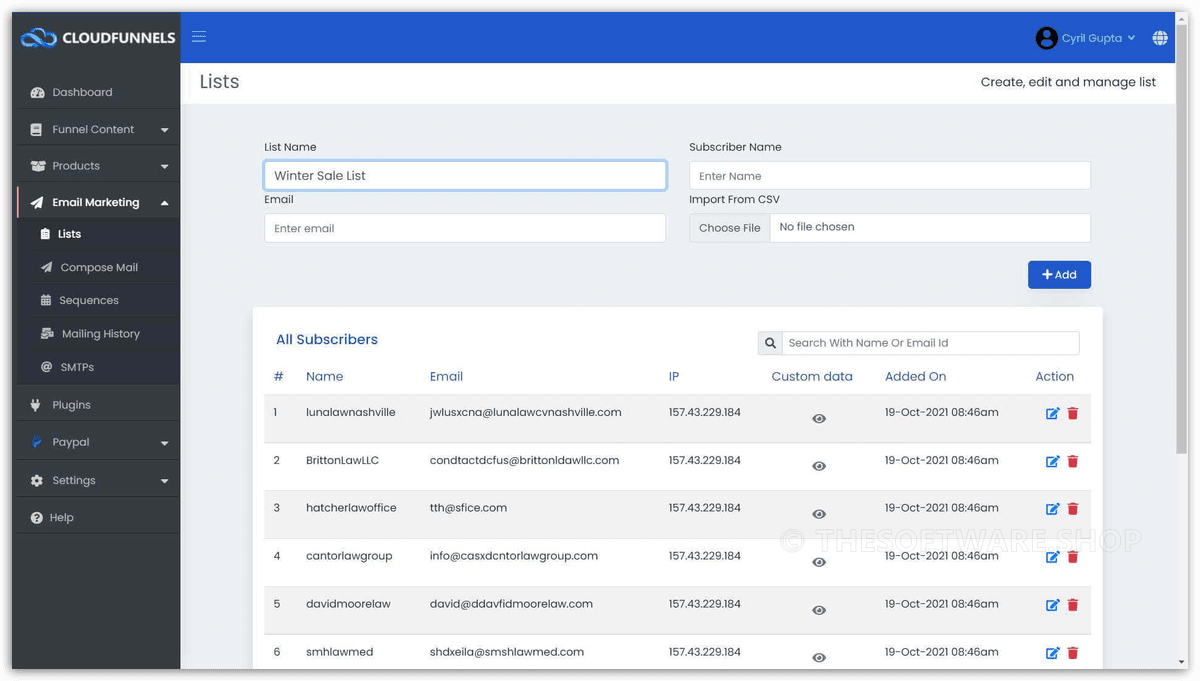Expand the Paypal submenu arrow
This screenshot has width=1200, height=681.
(164, 443)
